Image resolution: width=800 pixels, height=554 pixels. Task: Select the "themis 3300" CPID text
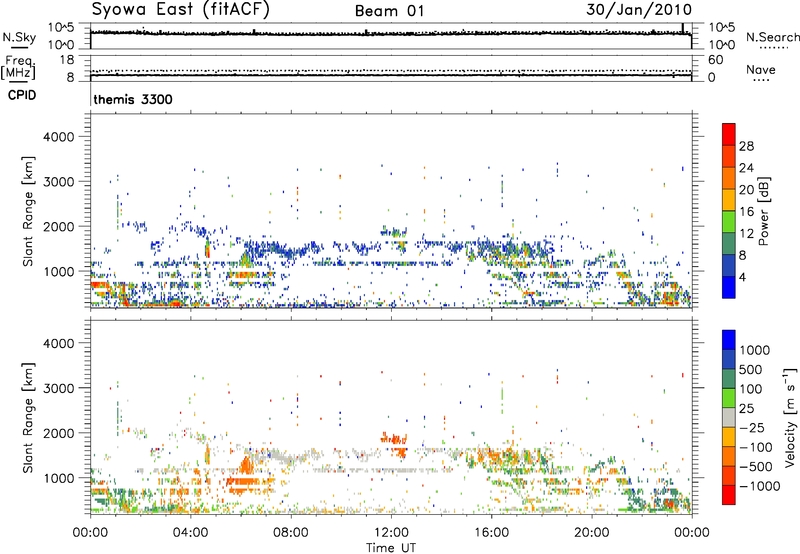click(x=133, y=99)
